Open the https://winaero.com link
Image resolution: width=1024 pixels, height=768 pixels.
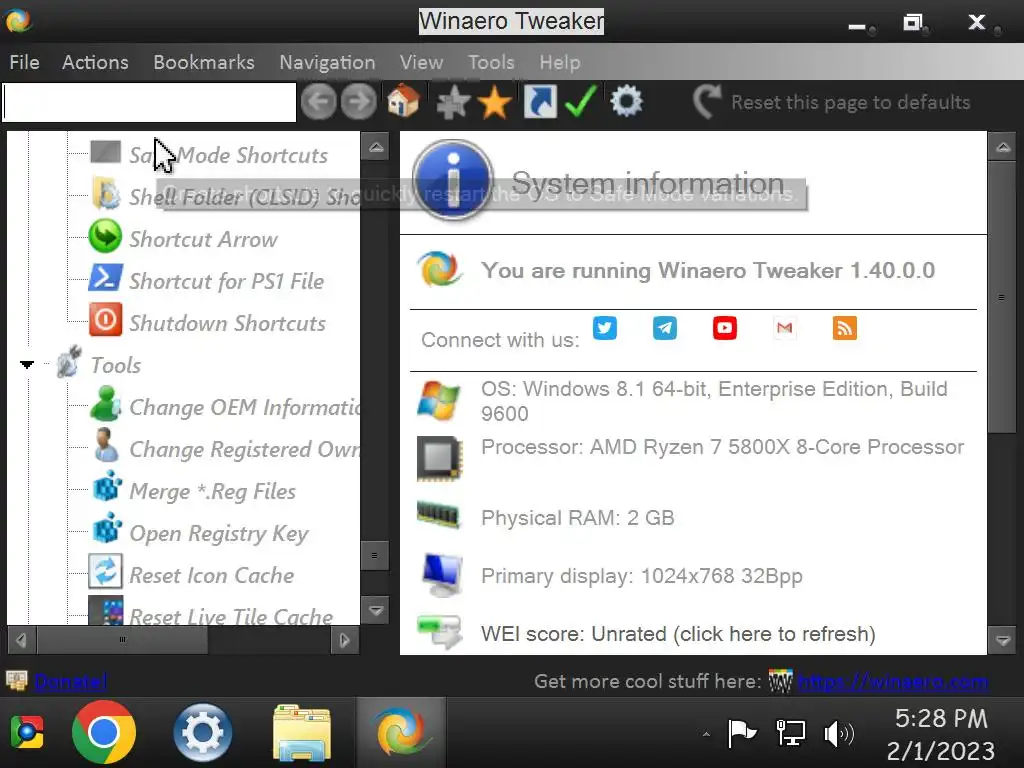(893, 681)
